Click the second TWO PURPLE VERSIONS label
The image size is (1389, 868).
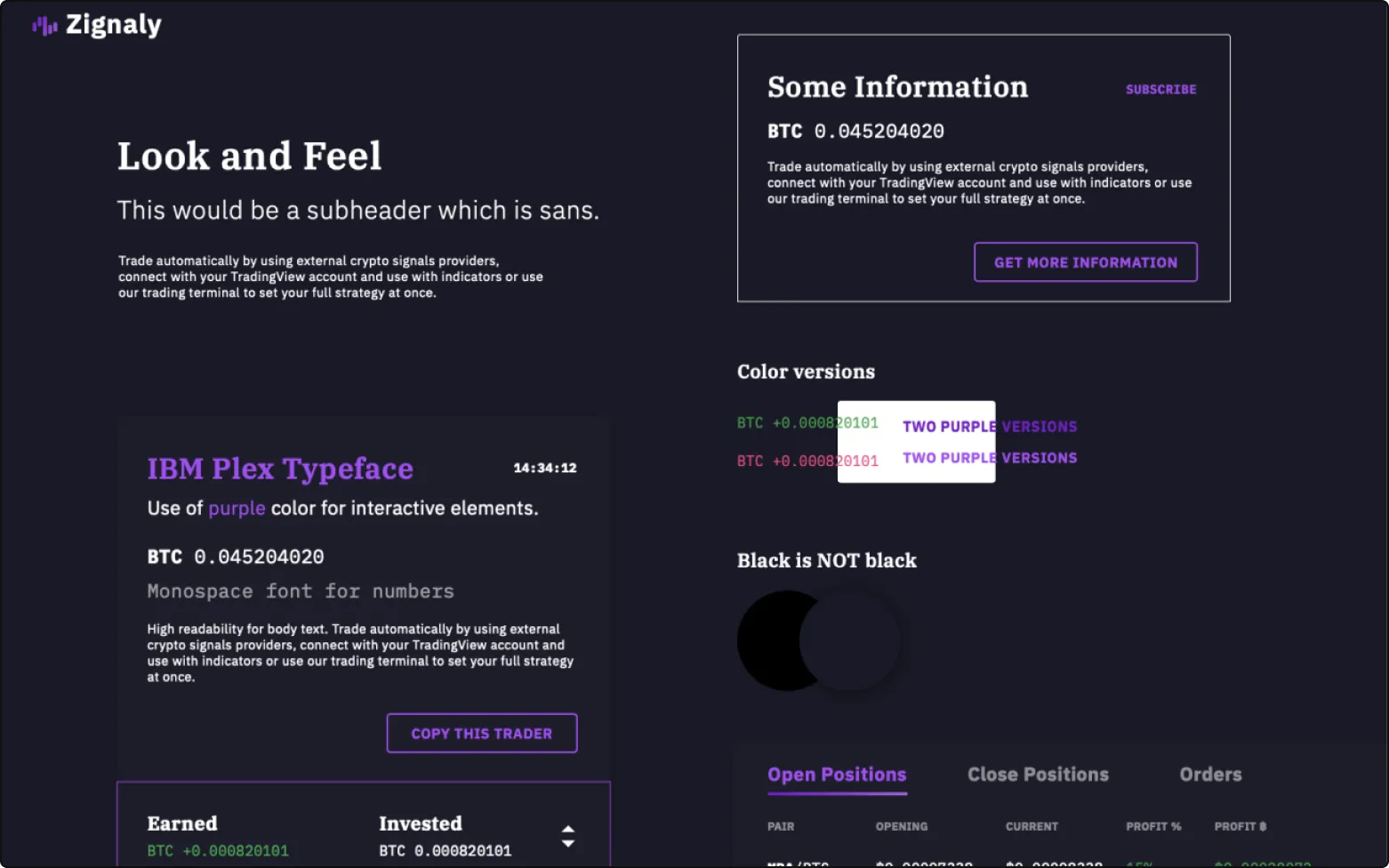[x=989, y=457]
